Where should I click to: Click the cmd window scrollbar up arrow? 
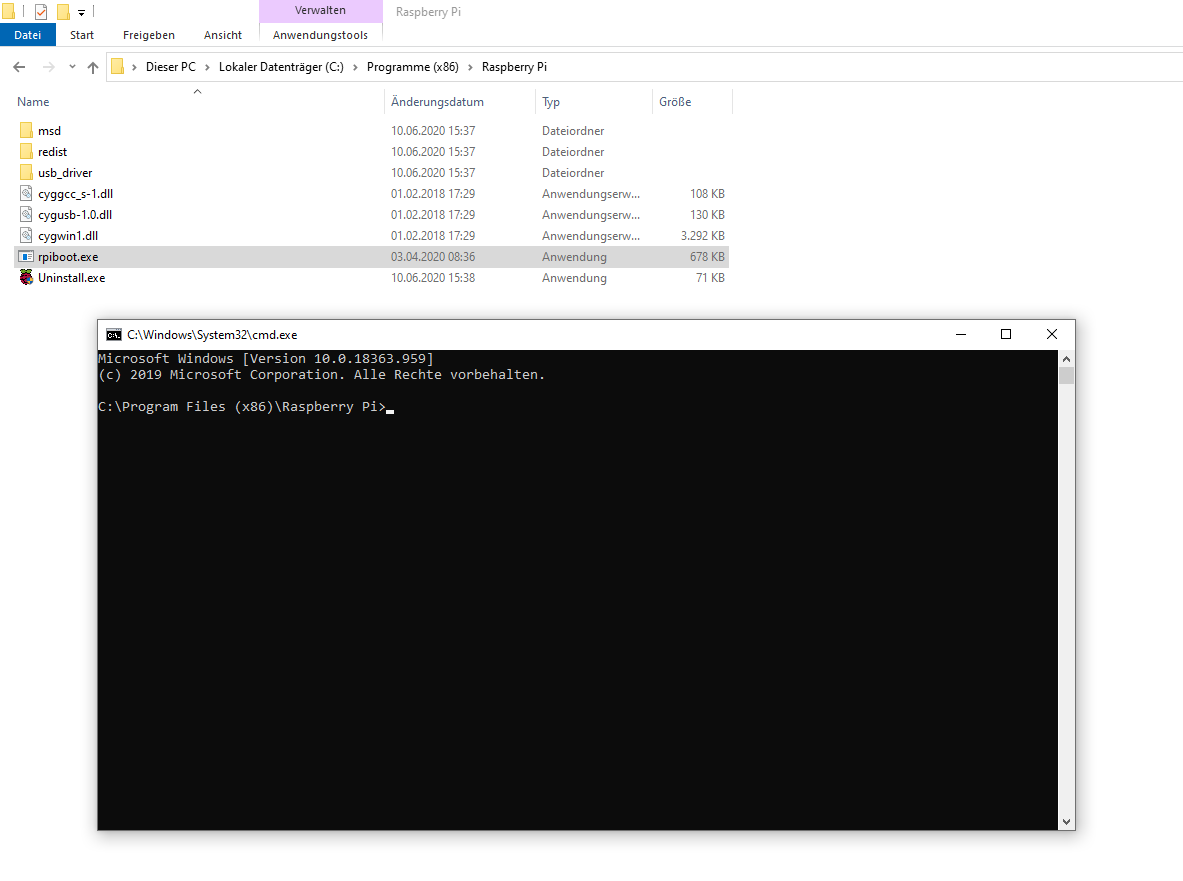(1066, 359)
